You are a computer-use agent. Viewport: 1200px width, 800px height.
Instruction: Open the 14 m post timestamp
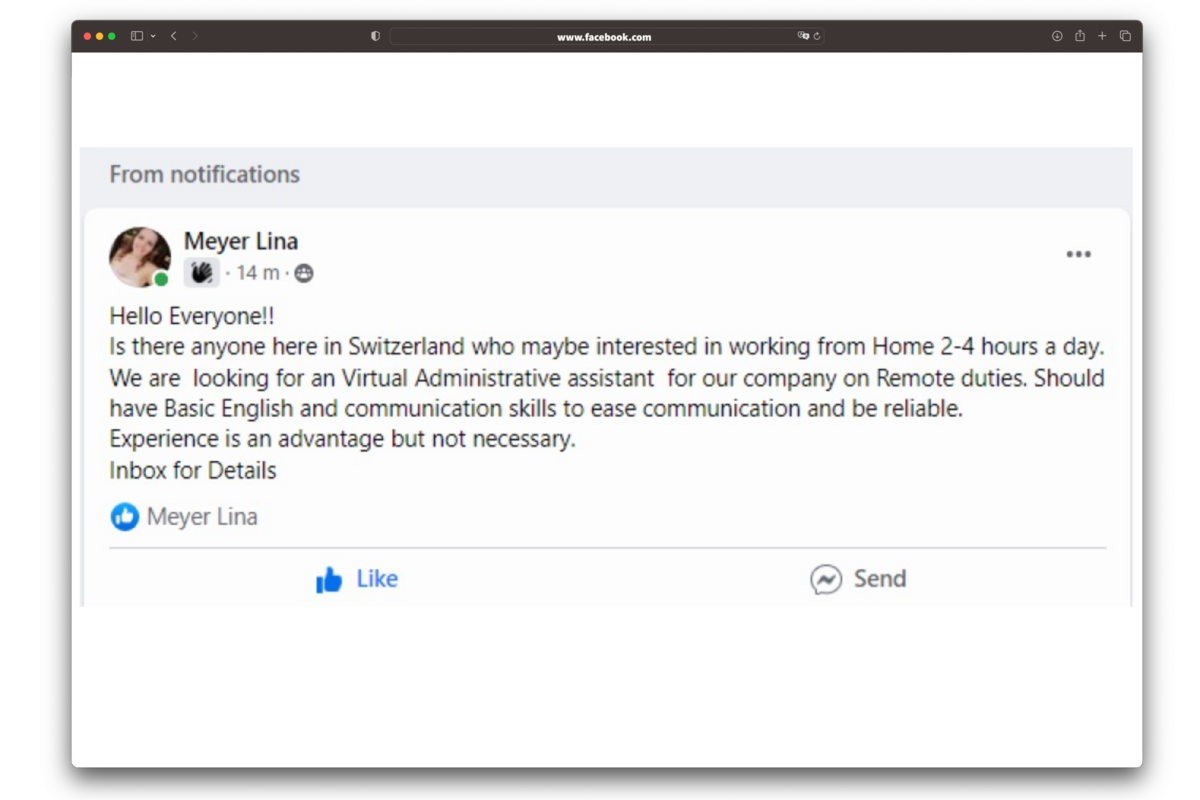coord(258,273)
